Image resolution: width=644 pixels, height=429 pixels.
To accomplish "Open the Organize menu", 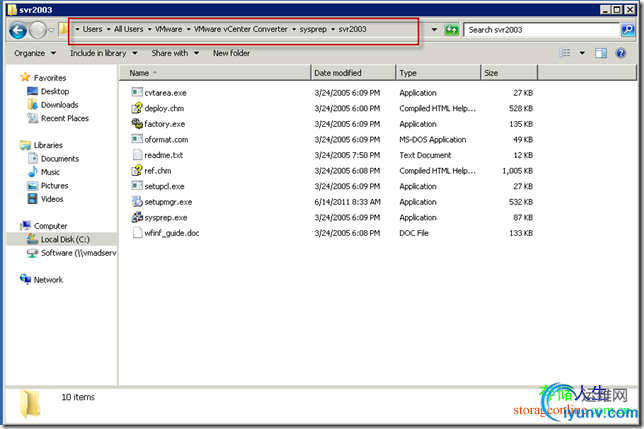I will (x=35, y=53).
